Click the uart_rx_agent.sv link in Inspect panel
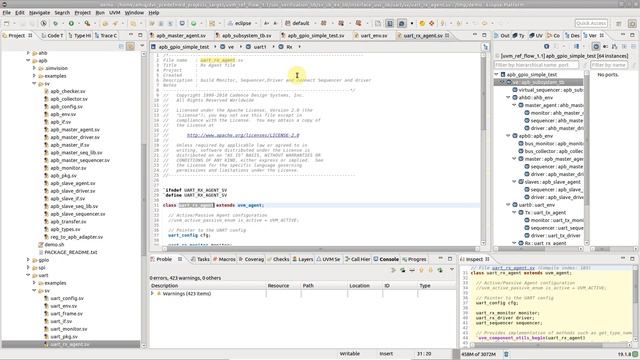The width and height of the screenshot is (640, 360). [x=513, y=268]
